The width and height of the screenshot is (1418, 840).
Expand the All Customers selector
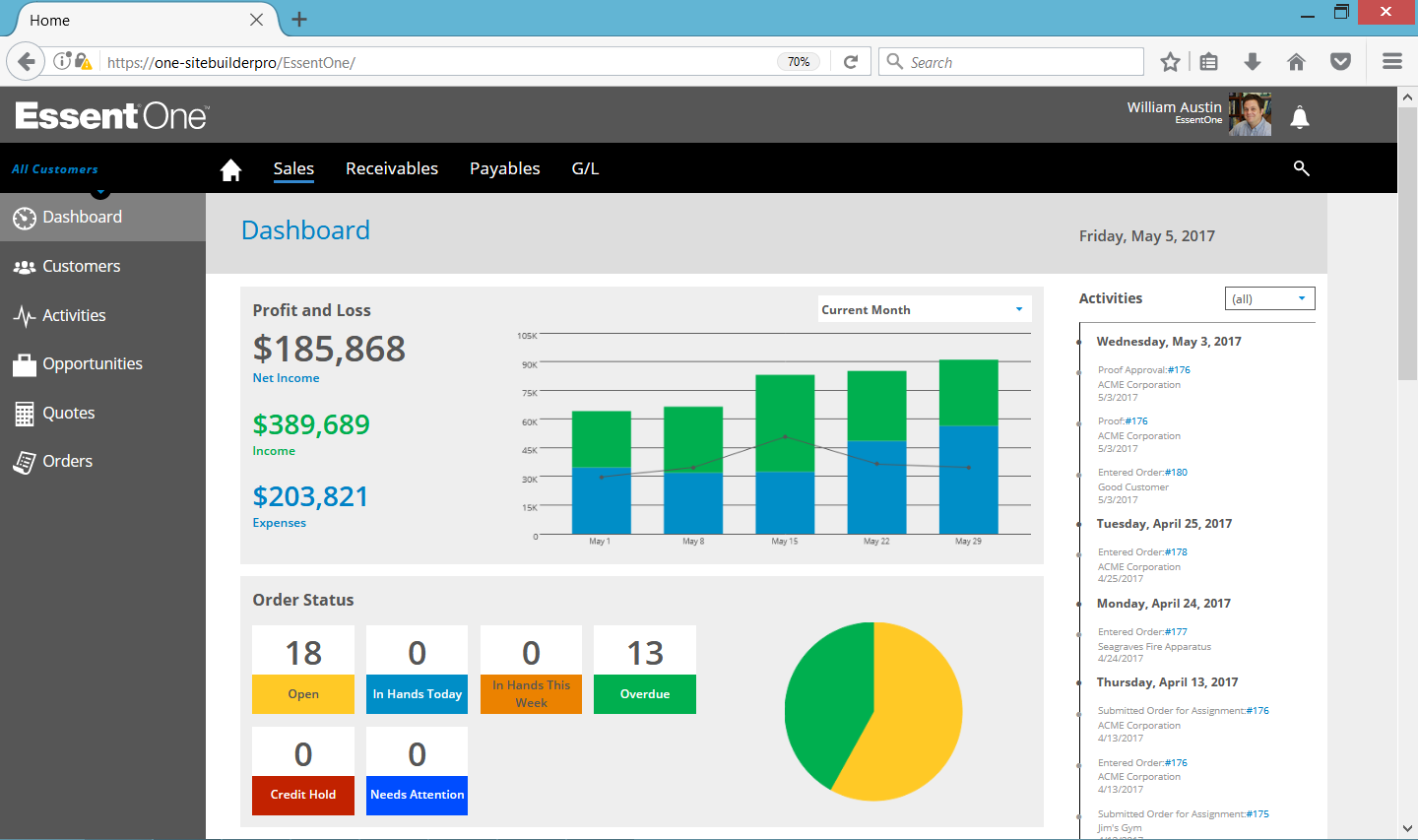pyautogui.click(x=55, y=169)
